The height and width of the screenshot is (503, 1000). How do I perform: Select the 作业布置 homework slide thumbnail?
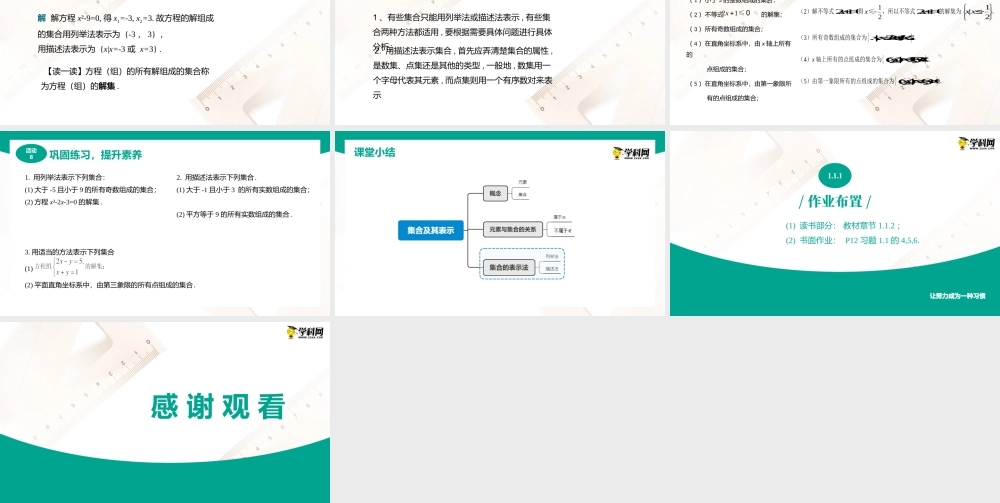tap(835, 223)
